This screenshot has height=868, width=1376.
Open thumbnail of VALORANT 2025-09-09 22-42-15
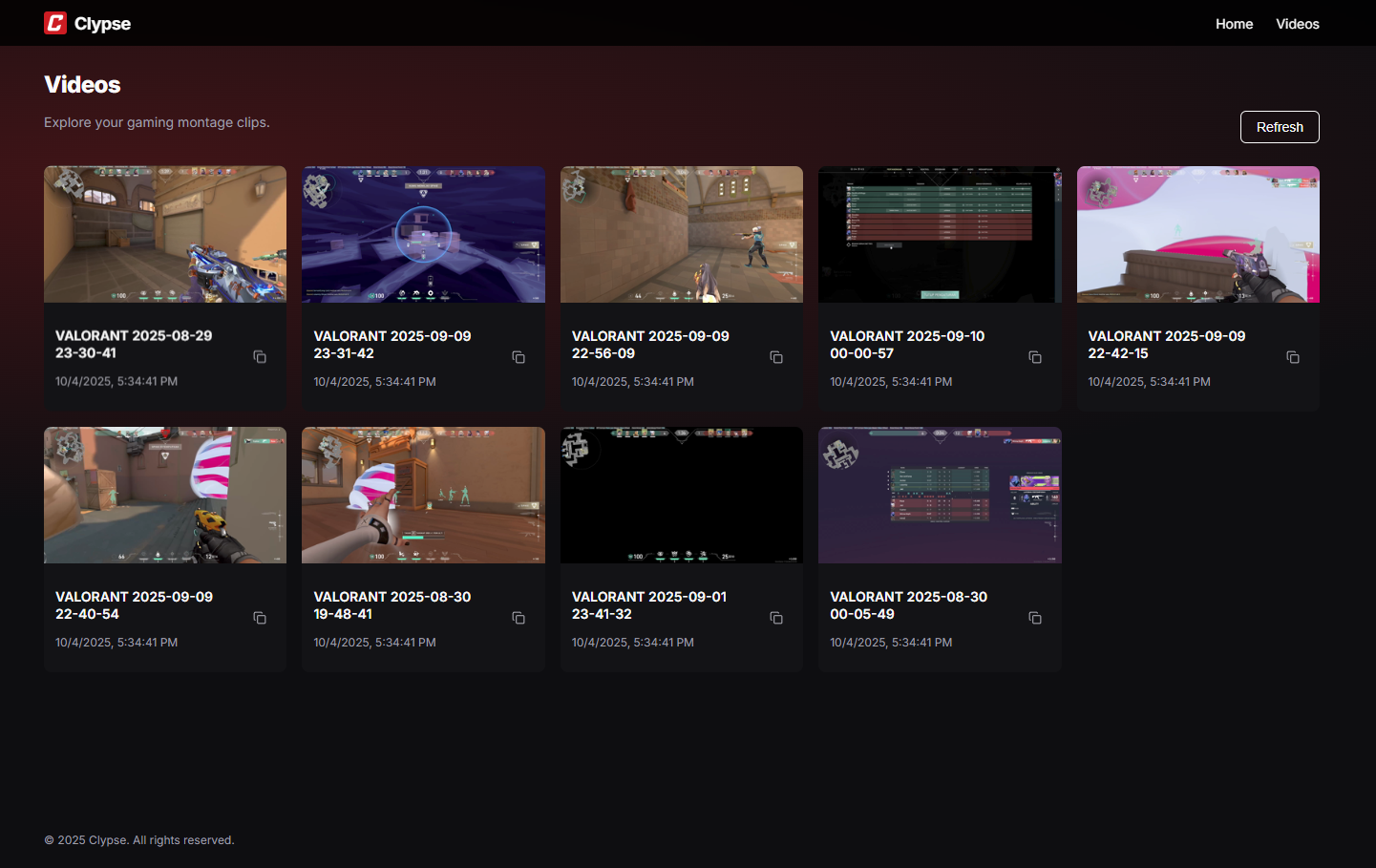point(1198,234)
